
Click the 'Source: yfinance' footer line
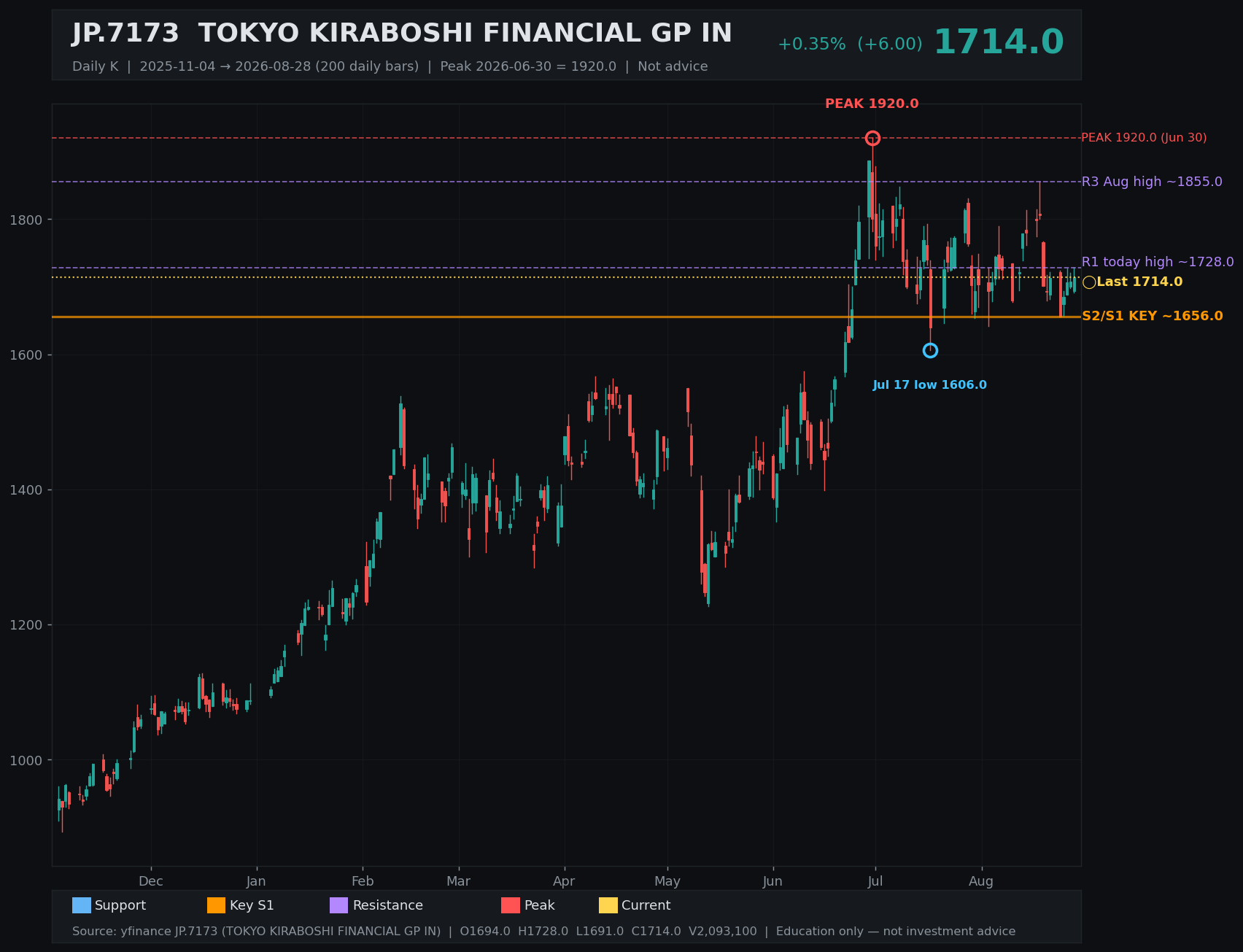(543, 932)
